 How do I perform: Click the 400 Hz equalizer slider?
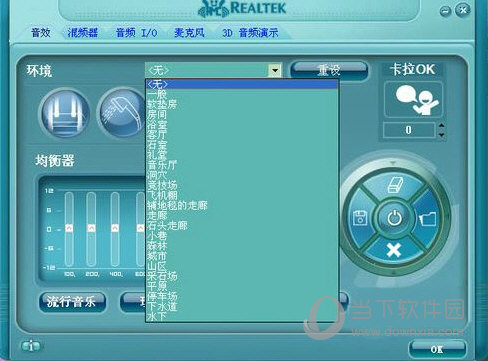click(115, 229)
